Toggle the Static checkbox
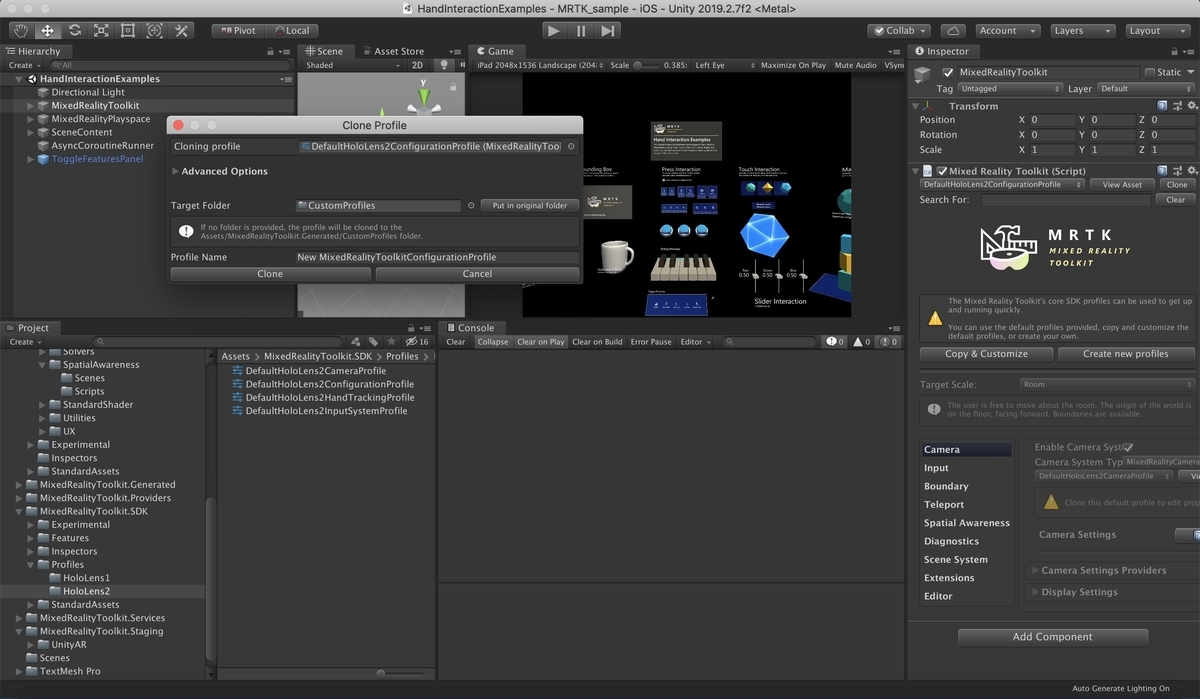 [x=1149, y=72]
